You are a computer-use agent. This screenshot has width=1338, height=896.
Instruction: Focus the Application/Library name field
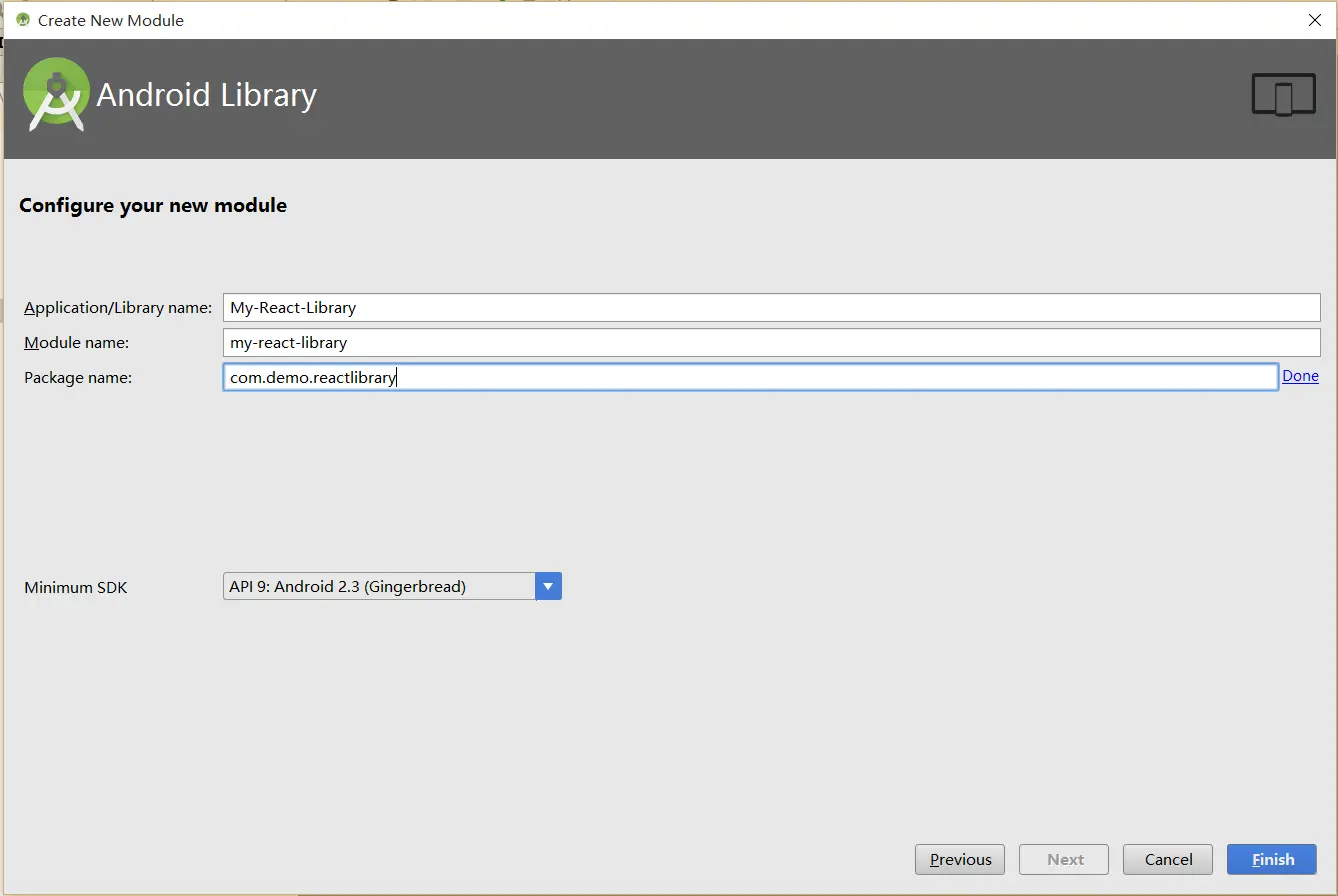pyautogui.click(x=771, y=307)
